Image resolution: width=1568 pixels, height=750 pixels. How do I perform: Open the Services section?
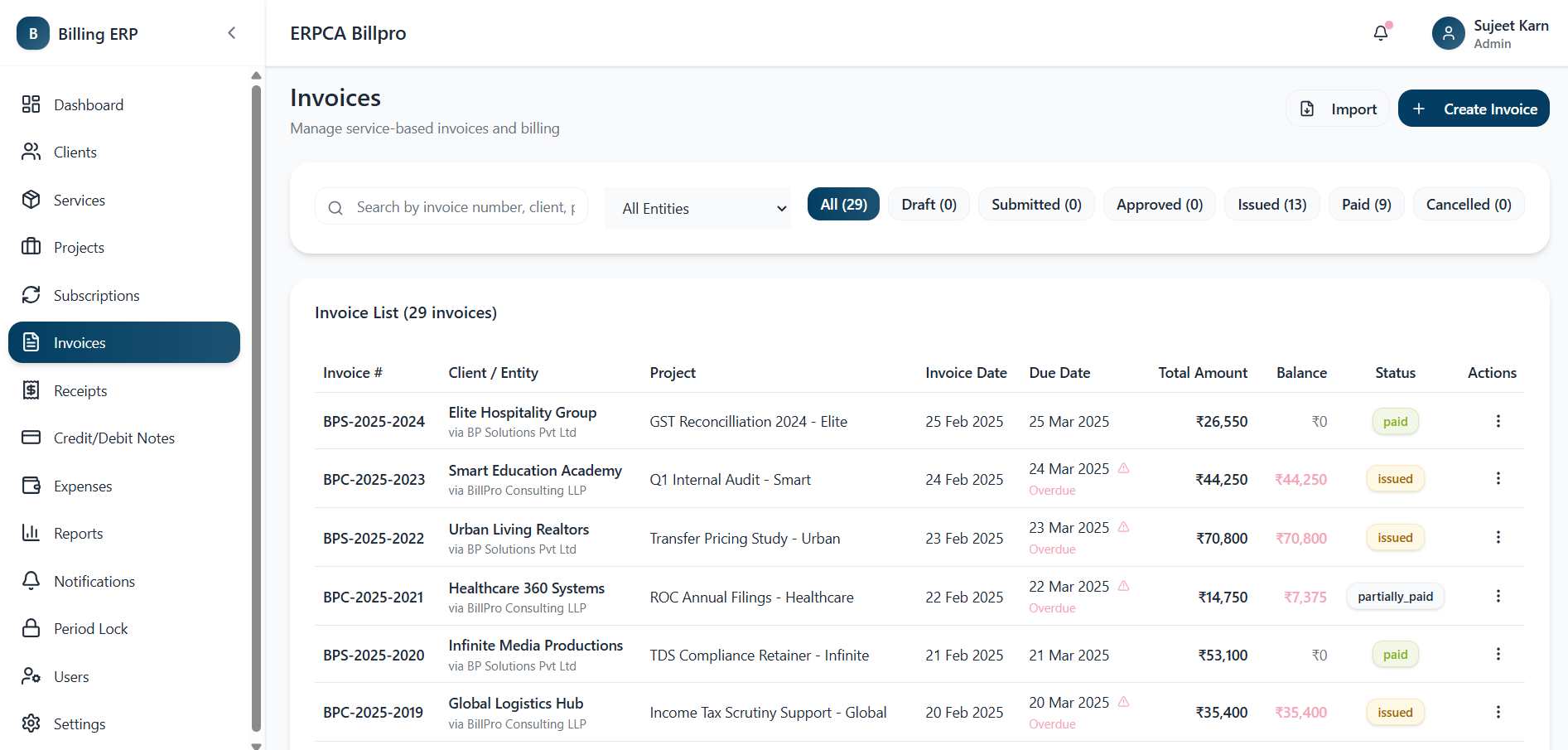tap(80, 200)
